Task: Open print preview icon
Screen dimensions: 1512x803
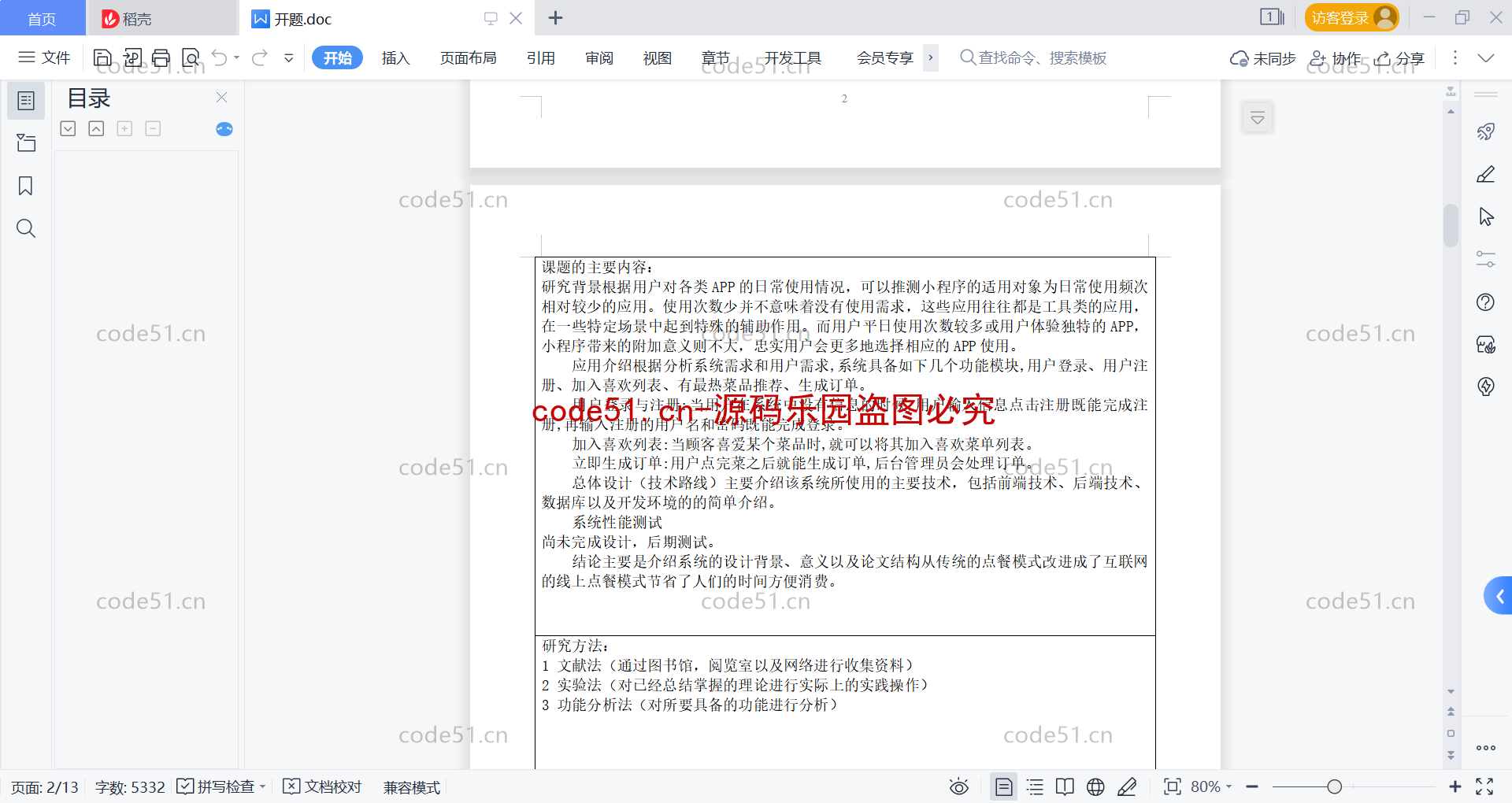Action: [x=191, y=57]
